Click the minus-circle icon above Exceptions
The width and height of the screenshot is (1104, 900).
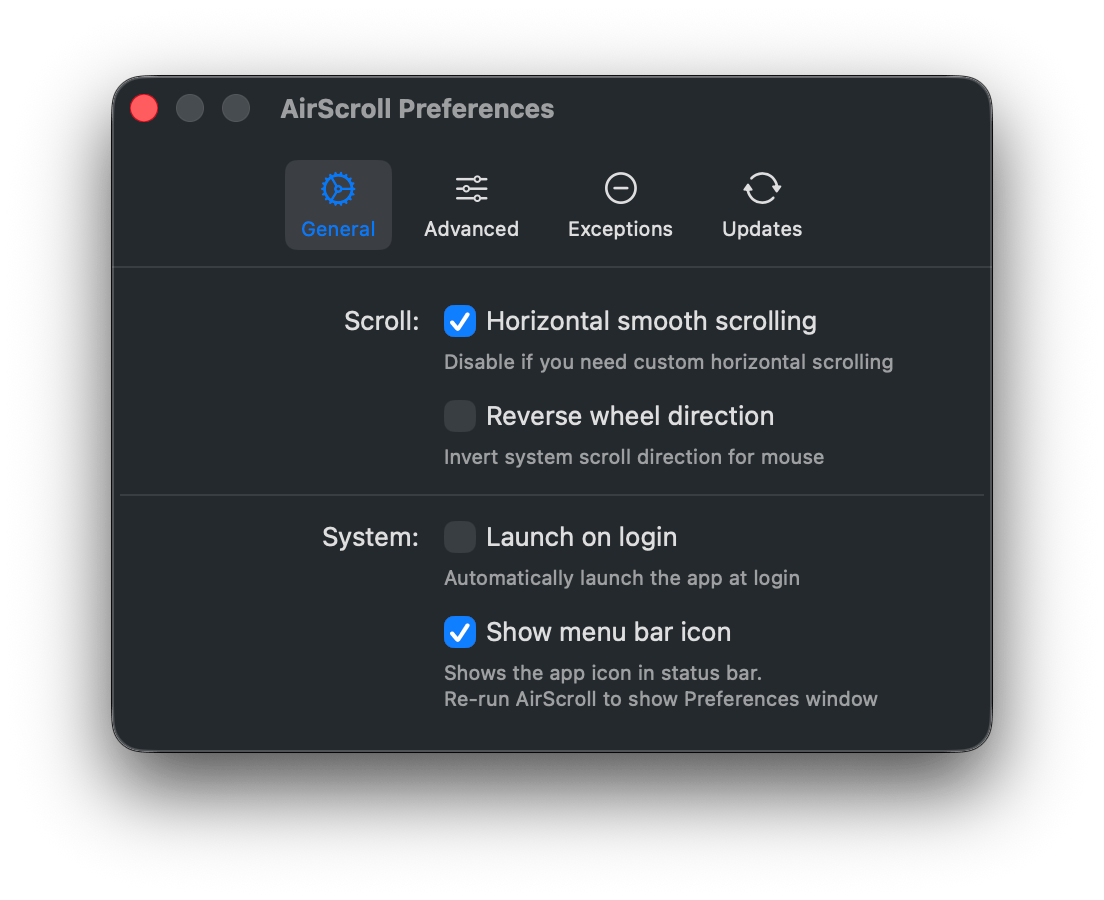(620, 188)
